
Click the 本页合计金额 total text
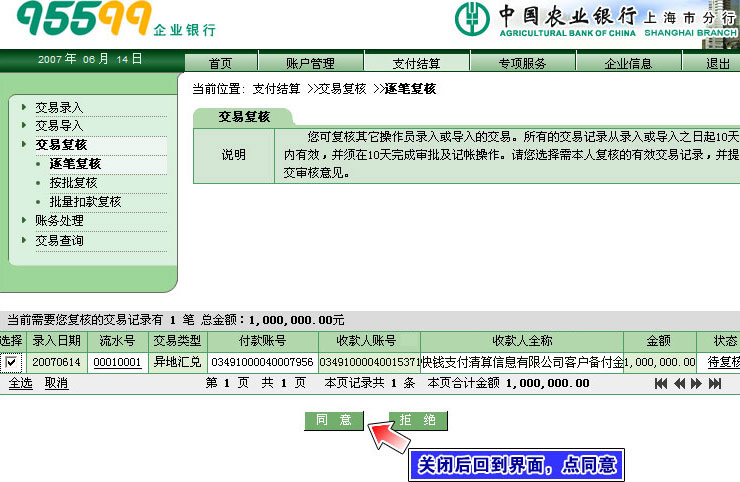coord(508,383)
